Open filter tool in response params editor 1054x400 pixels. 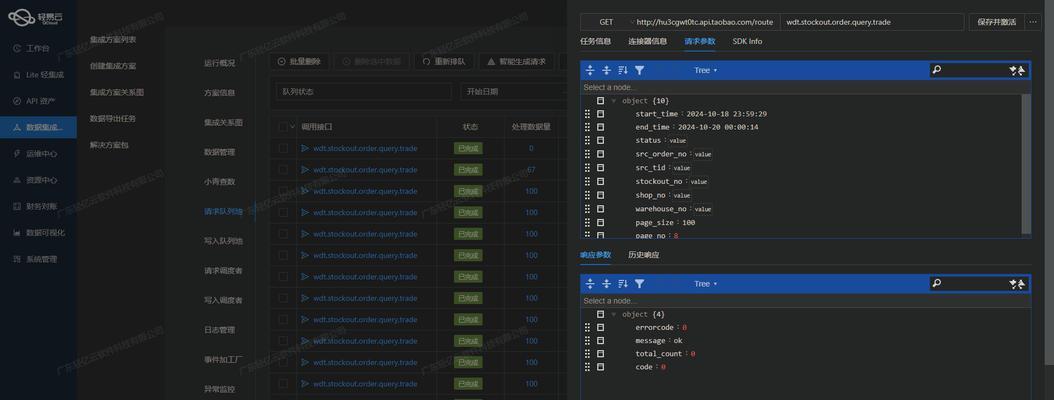pyautogui.click(x=639, y=284)
